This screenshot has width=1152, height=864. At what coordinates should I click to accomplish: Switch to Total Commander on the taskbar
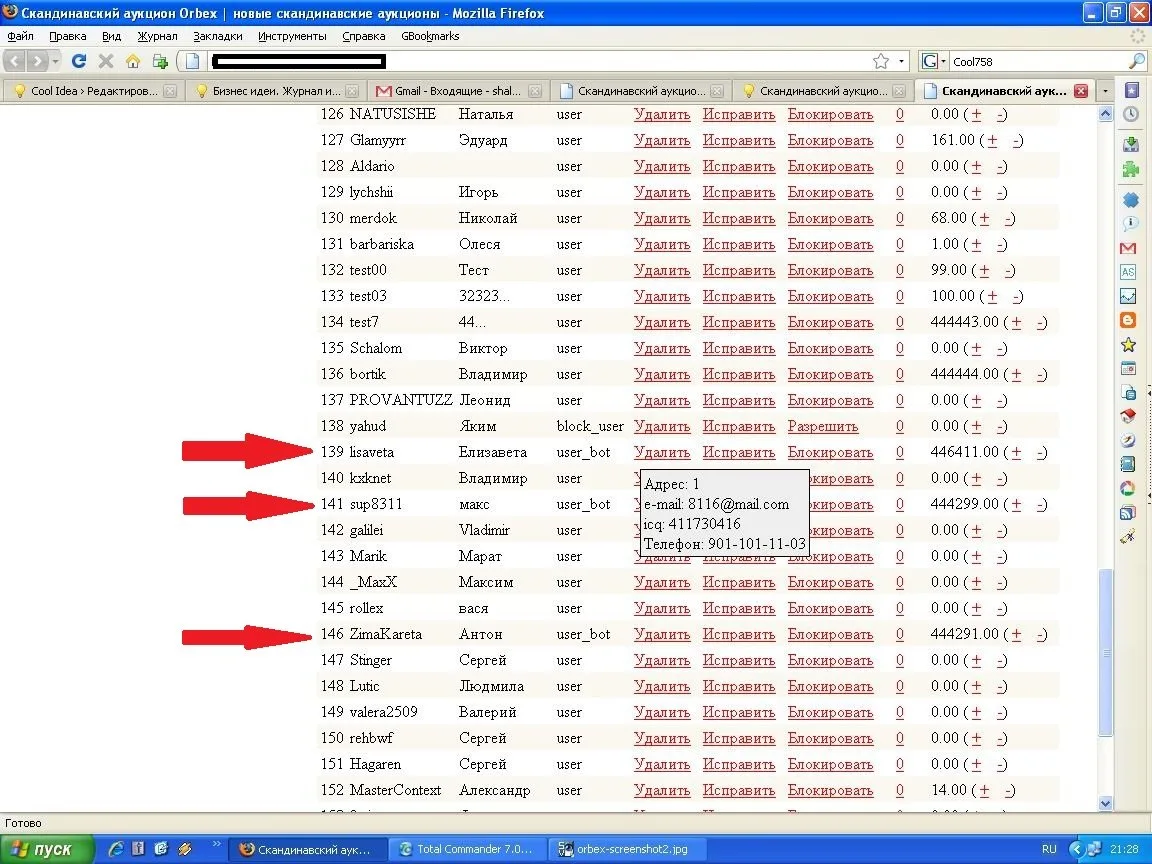[x=467, y=849]
